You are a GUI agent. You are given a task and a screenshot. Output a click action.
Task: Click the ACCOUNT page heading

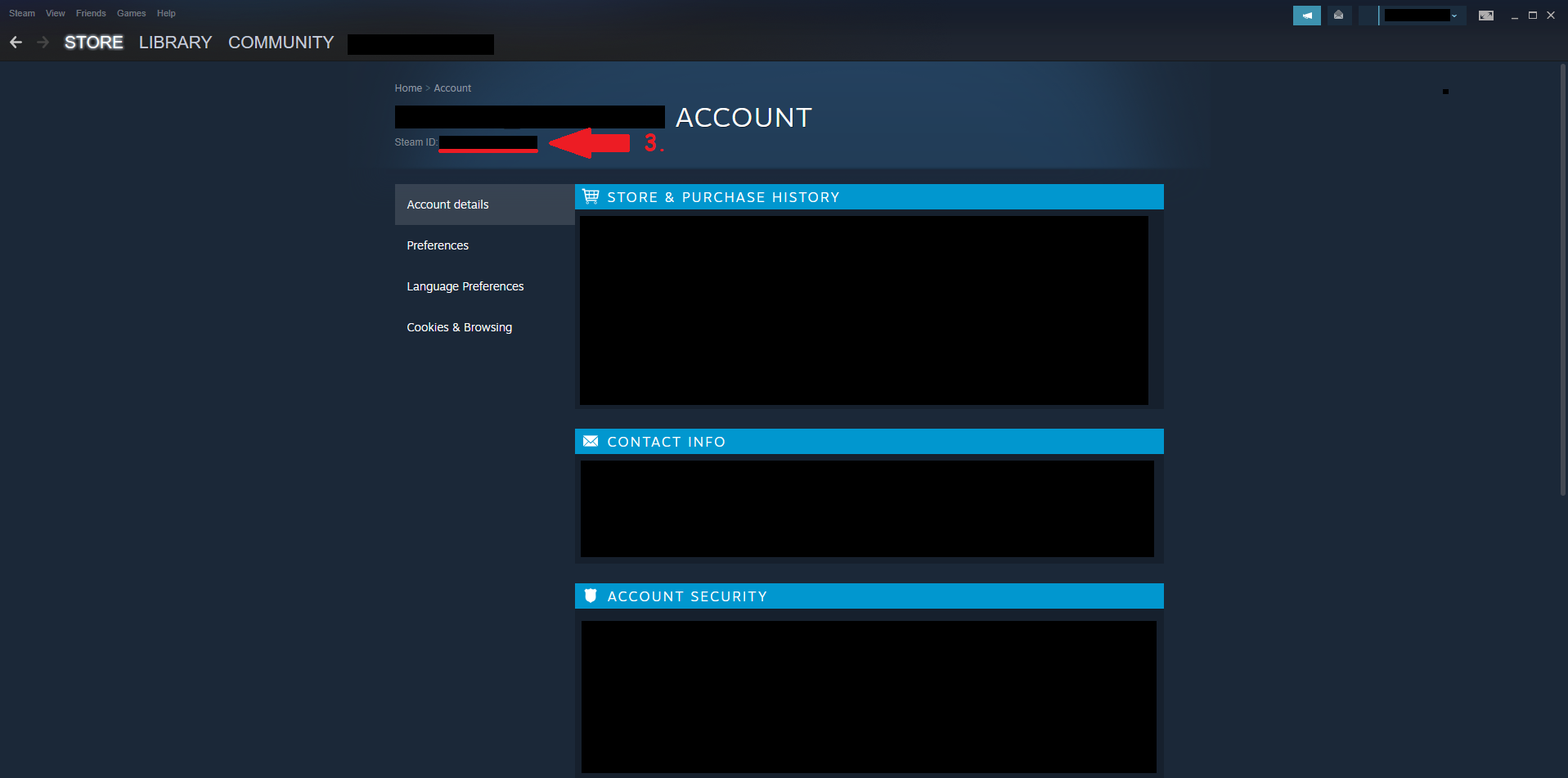pyautogui.click(x=744, y=118)
